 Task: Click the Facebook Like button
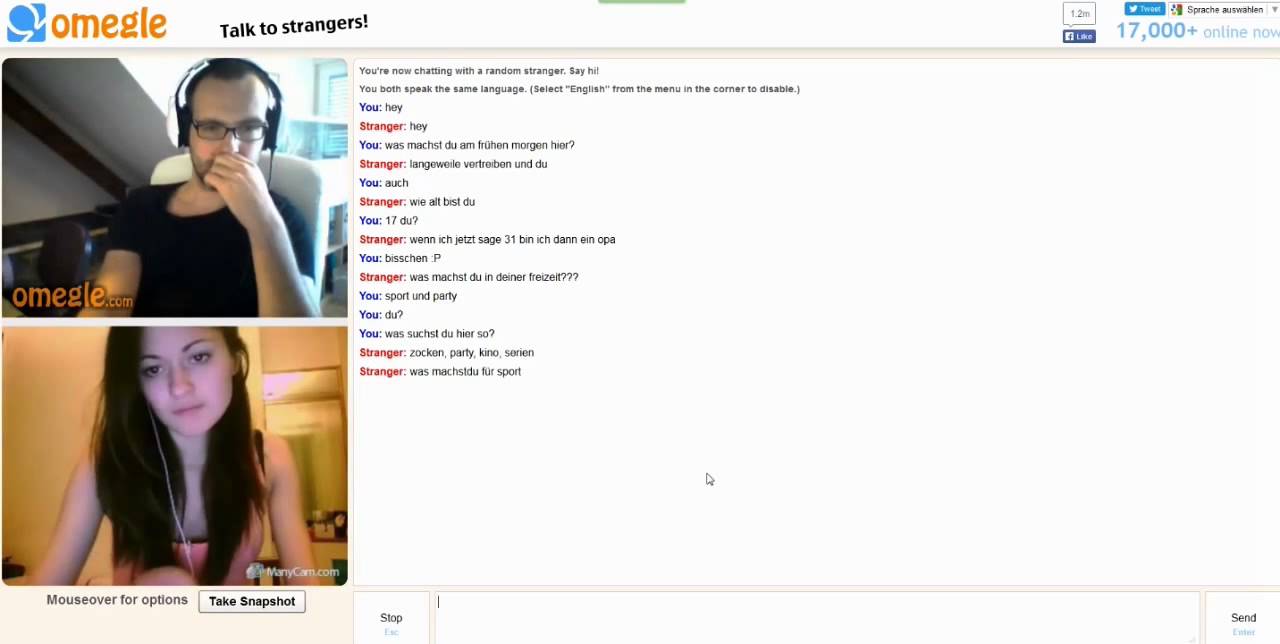coord(1079,36)
